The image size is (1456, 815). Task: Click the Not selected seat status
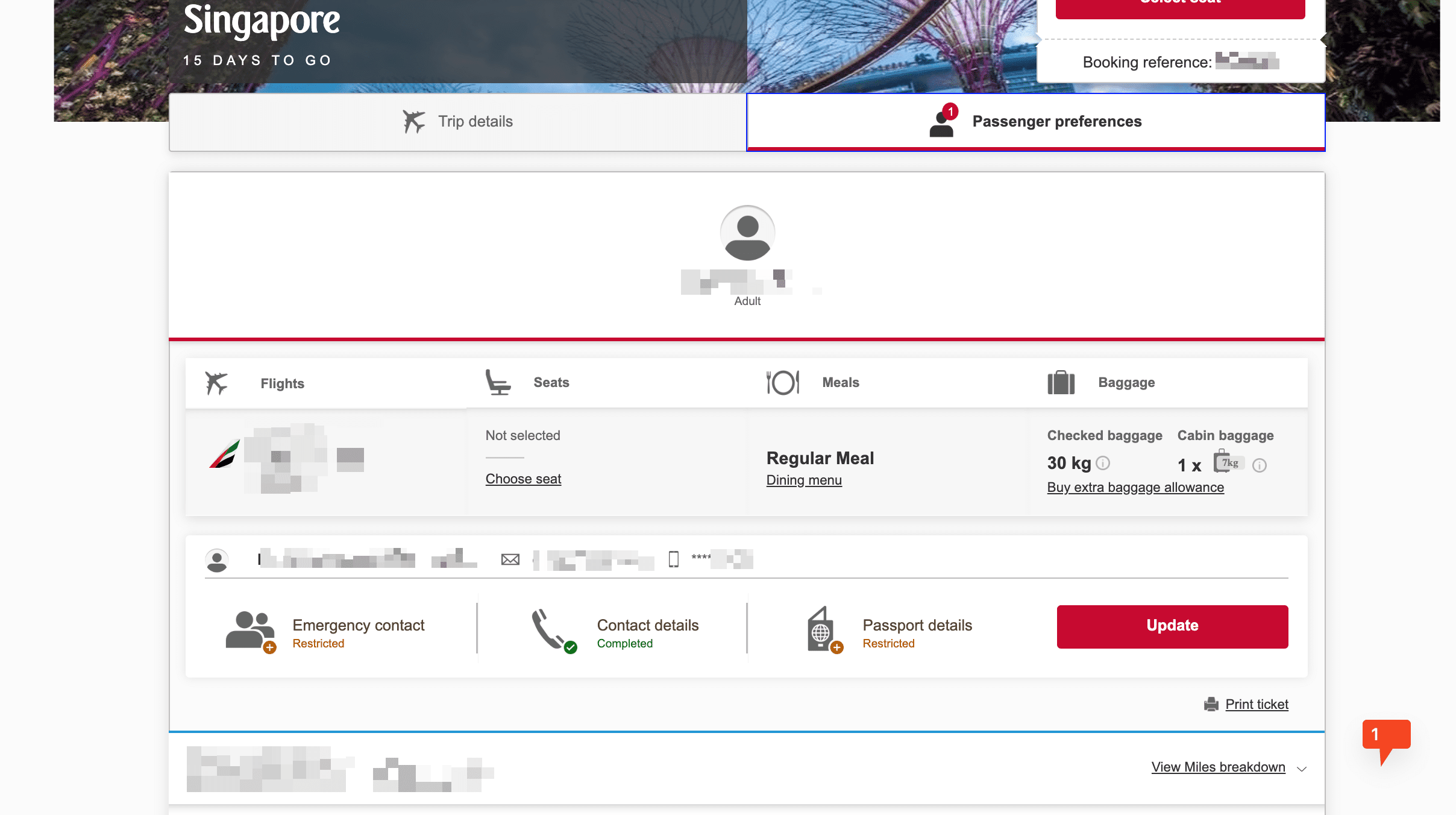(523, 436)
